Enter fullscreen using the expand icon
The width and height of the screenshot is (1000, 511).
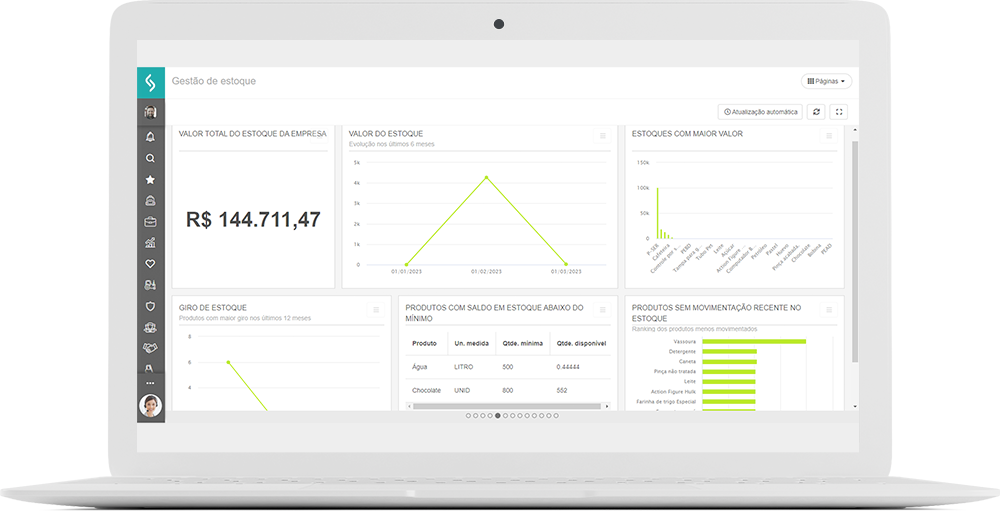pyautogui.click(x=840, y=112)
